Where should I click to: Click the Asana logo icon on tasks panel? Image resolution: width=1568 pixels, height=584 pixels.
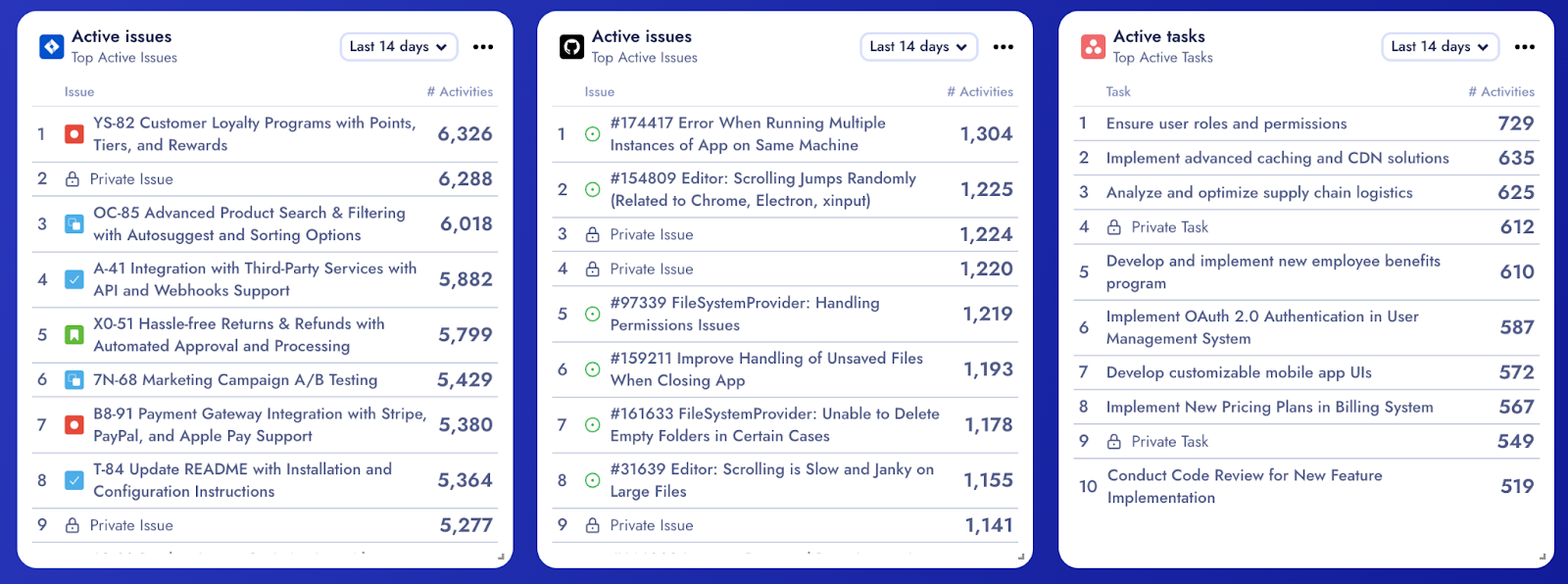(1093, 46)
